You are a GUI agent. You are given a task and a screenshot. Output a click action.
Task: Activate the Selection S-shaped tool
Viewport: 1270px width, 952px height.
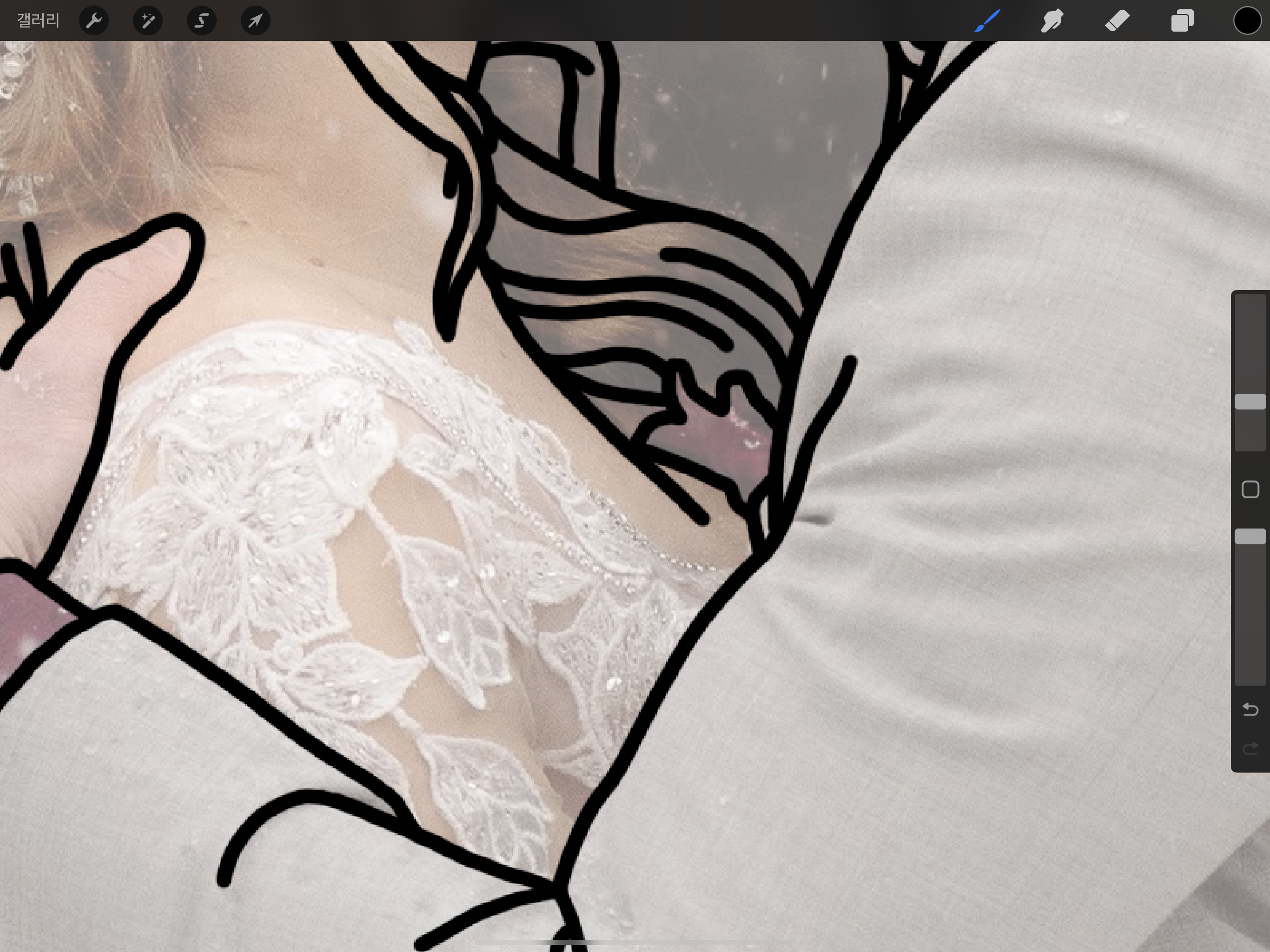[x=202, y=20]
